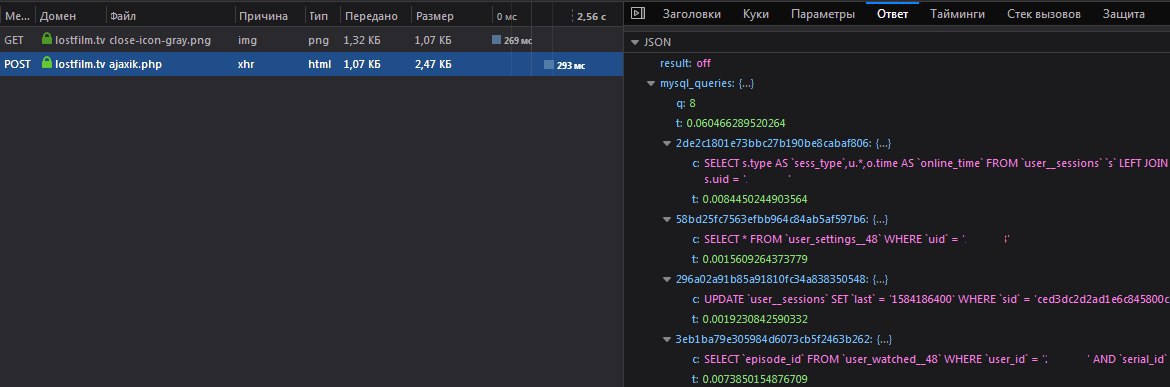Select the GET close-icon-gray.png request row
Image resolution: width=1170 pixels, height=387 pixels.
point(311,40)
